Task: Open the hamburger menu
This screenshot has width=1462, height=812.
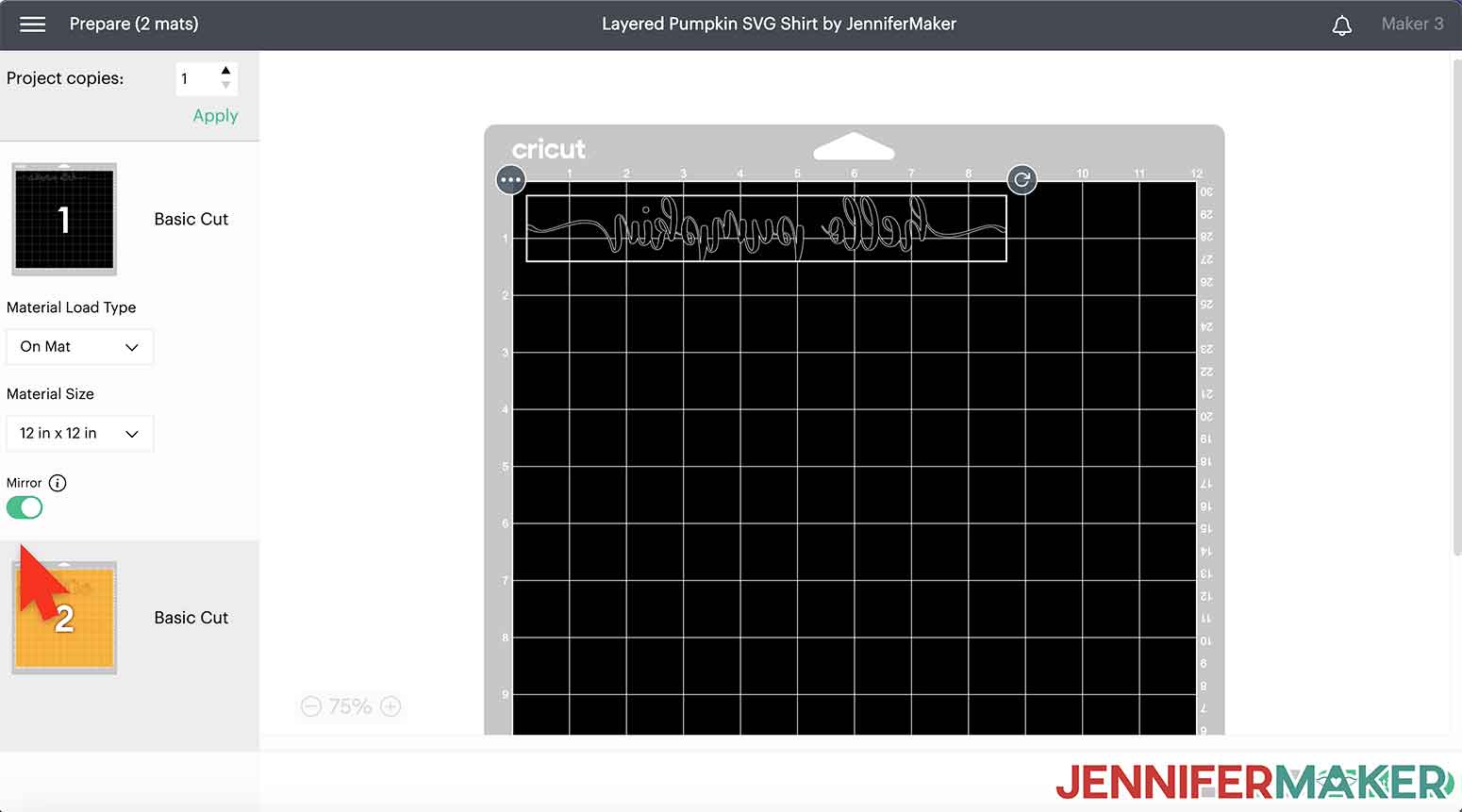Action: click(32, 25)
